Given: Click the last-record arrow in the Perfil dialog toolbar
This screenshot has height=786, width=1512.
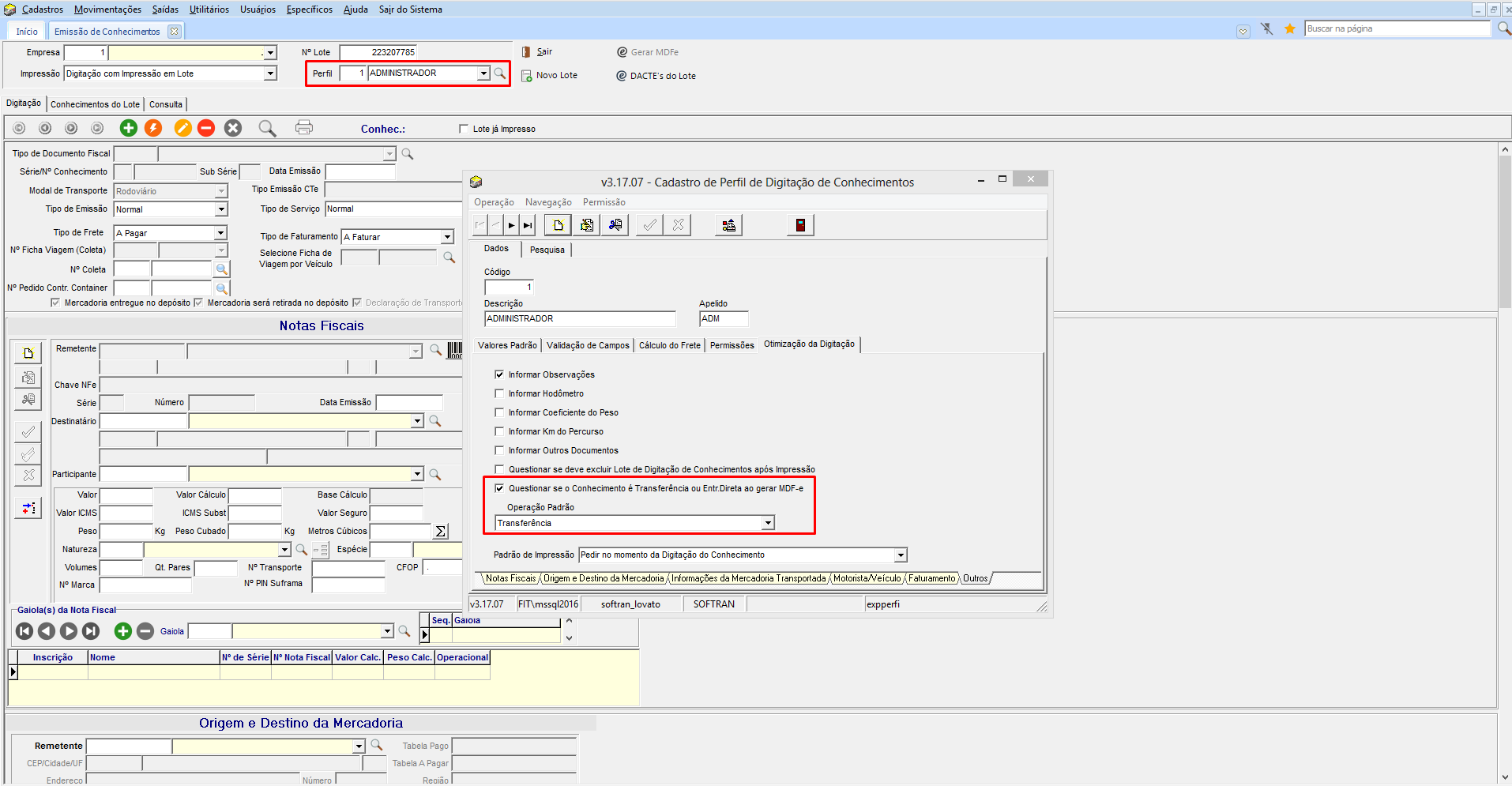Looking at the screenshot, I should click(x=528, y=225).
